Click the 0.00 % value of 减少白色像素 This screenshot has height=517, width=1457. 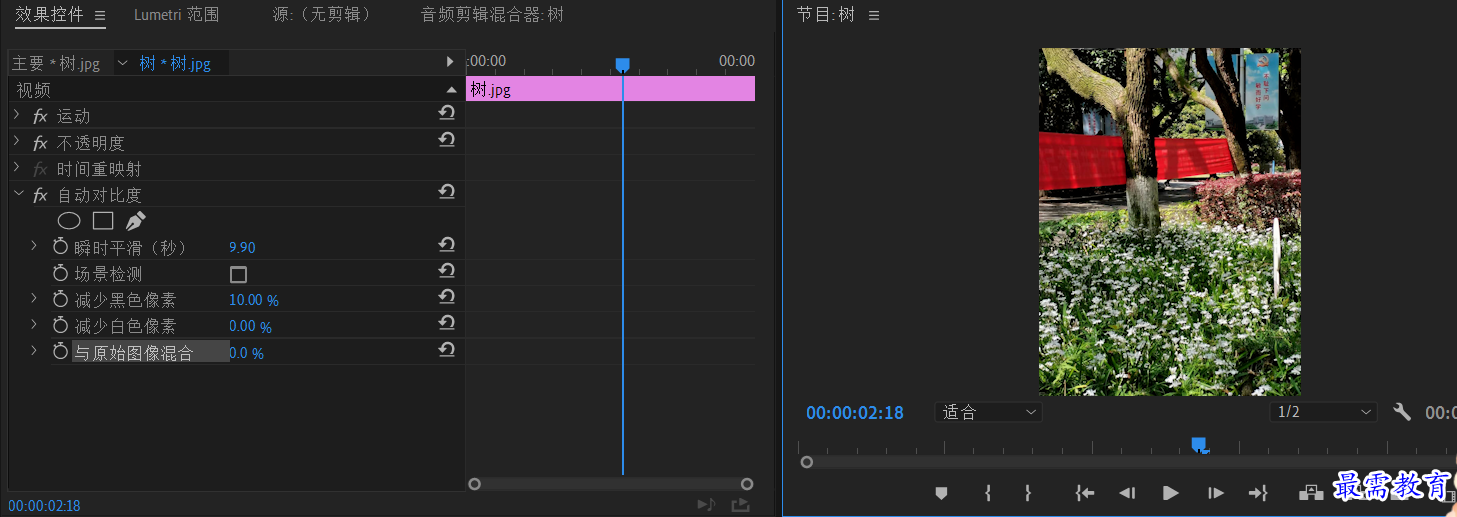[250, 326]
